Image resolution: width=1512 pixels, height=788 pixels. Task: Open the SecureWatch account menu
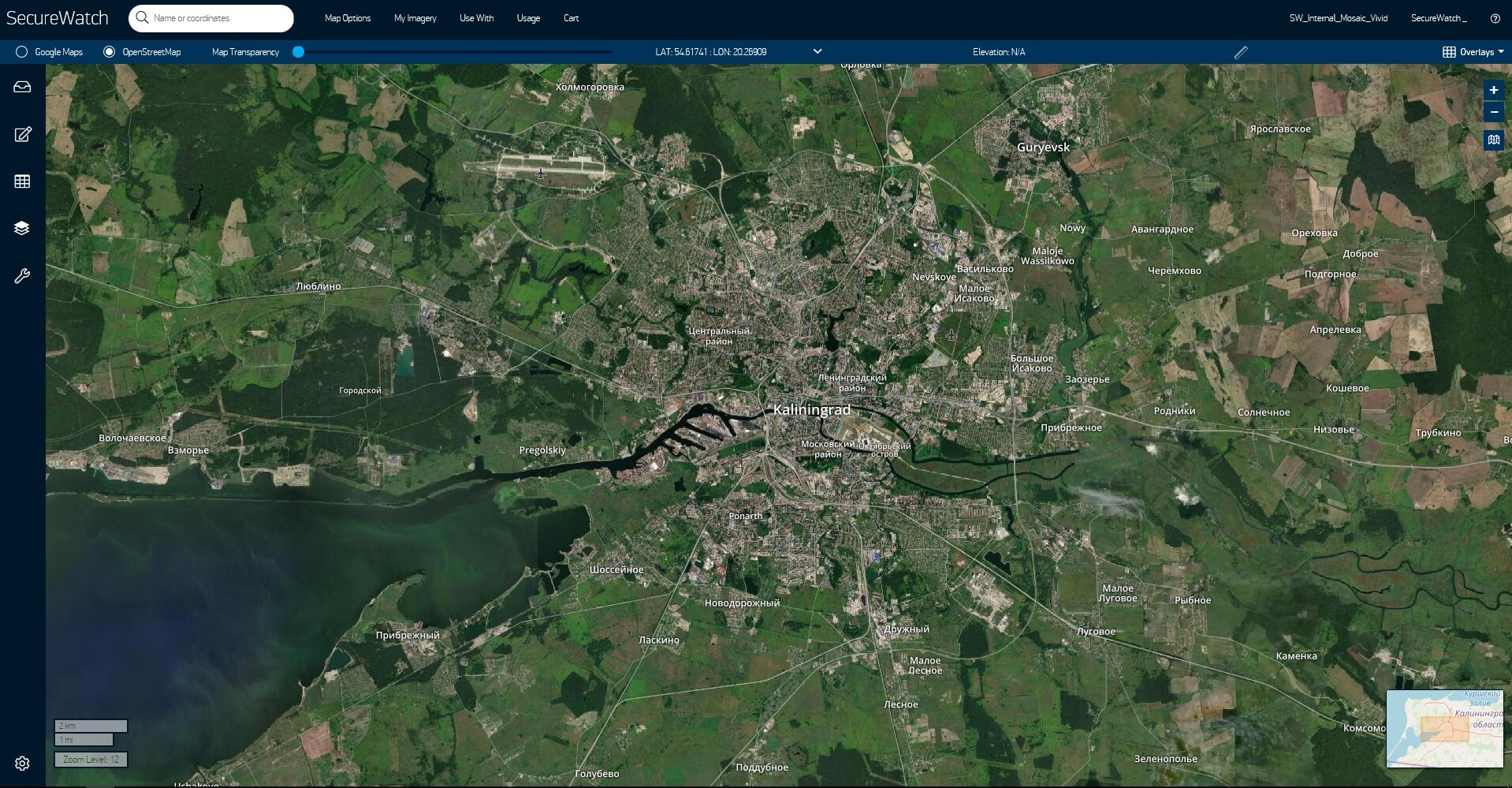pyautogui.click(x=1439, y=18)
